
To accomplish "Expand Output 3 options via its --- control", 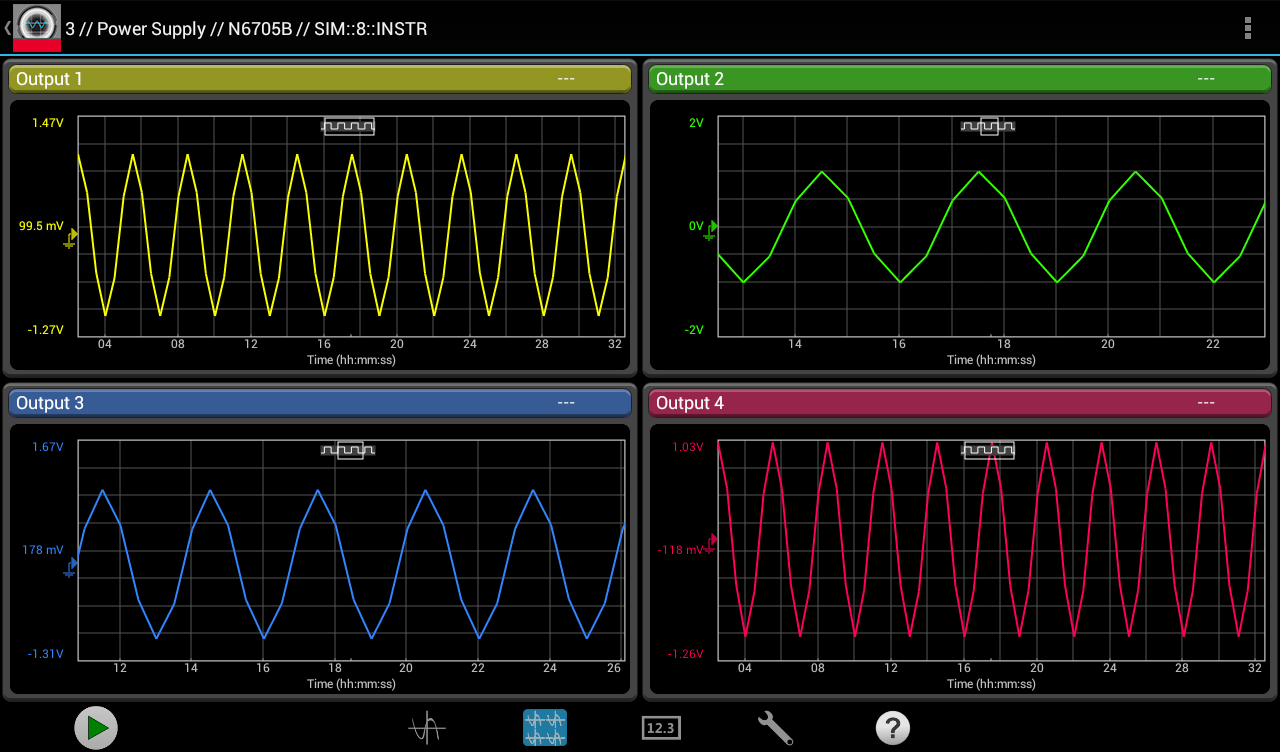I will (567, 402).
